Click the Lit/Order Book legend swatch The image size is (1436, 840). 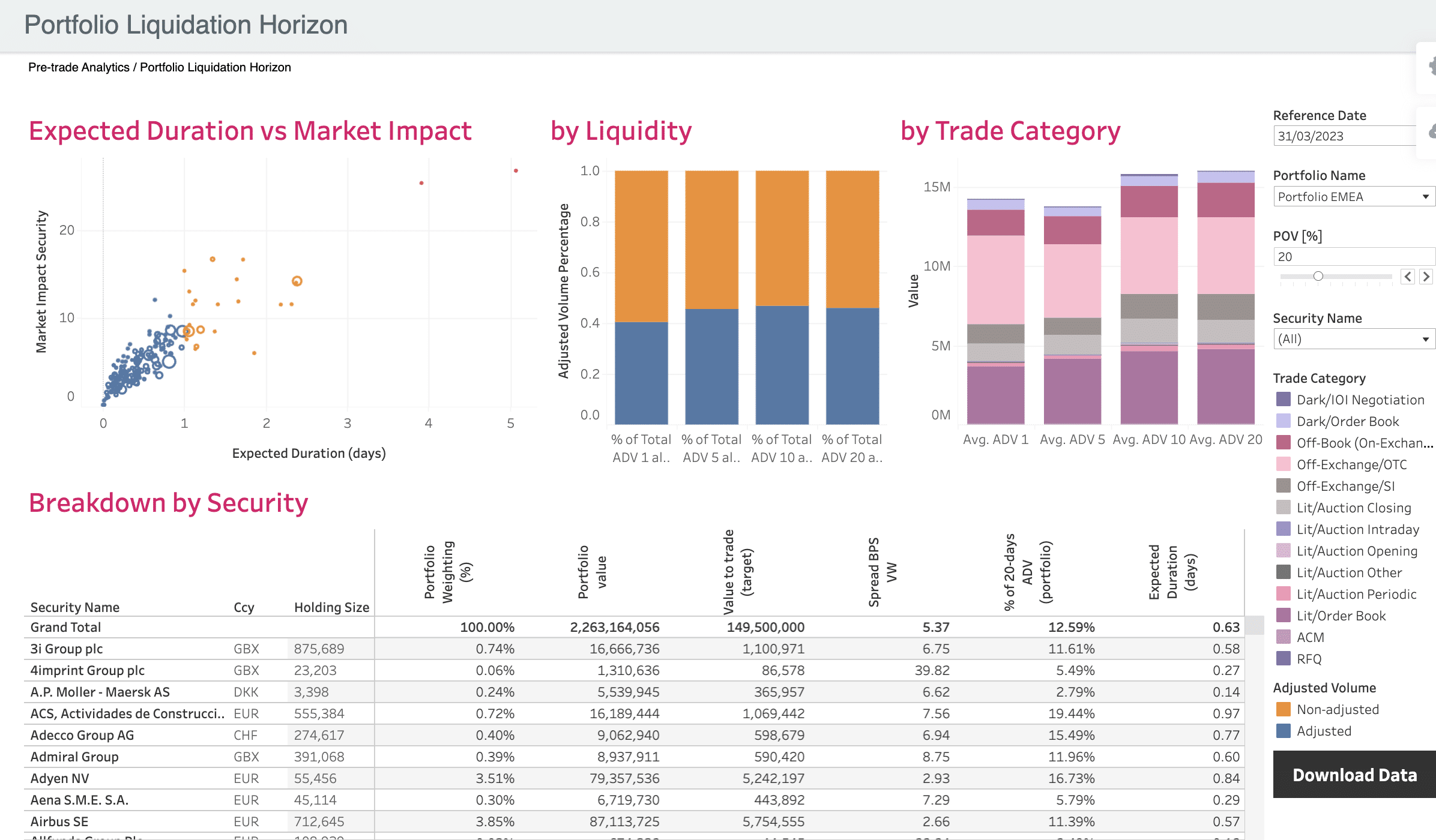1284,616
